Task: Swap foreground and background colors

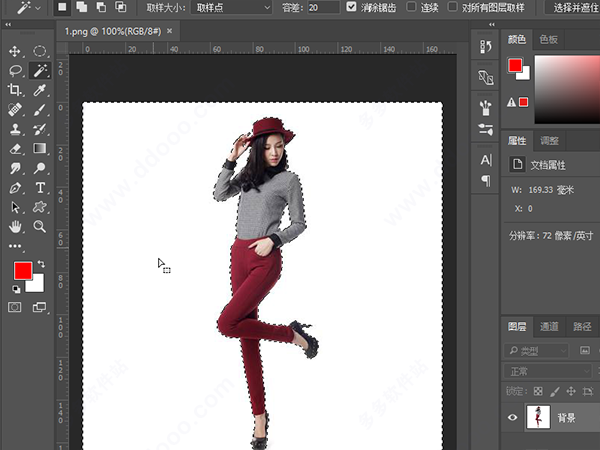Action: pyautogui.click(x=41, y=264)
